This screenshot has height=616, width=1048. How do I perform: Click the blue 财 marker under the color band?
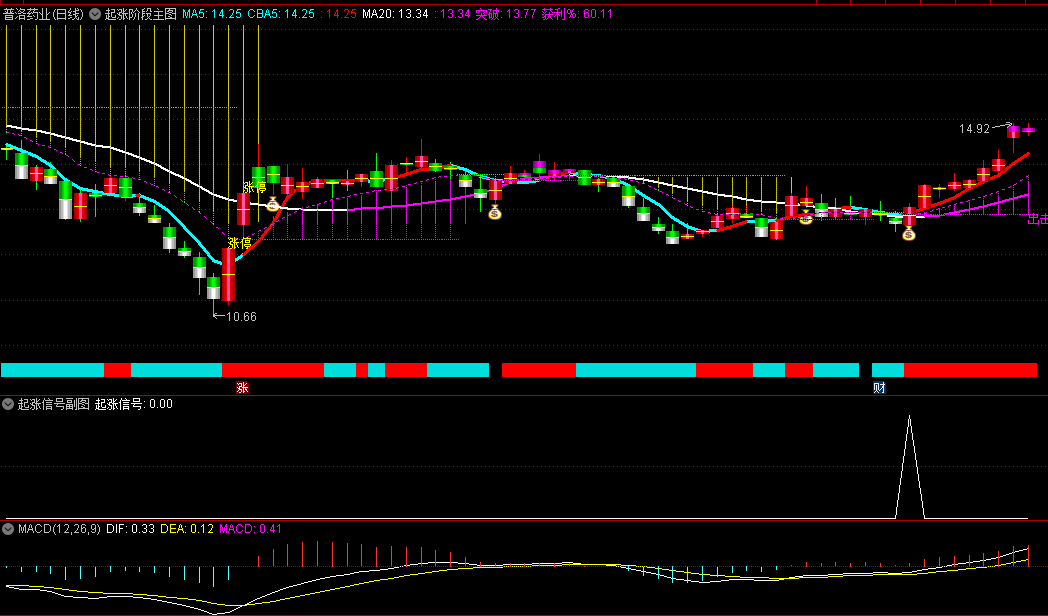click(879, 388)
